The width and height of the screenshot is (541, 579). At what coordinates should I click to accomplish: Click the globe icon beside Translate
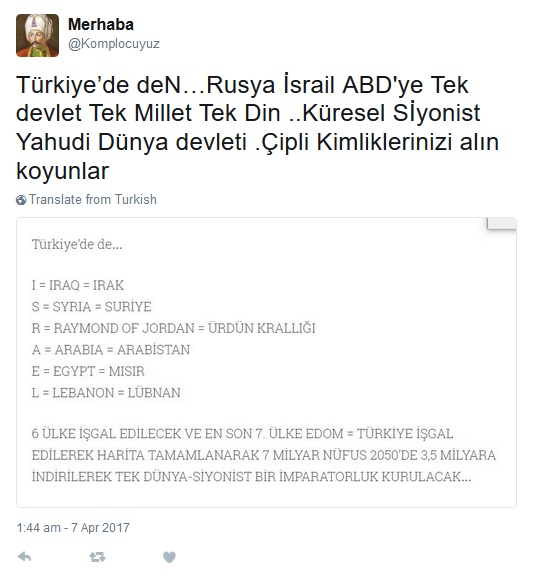click(21, 200)
